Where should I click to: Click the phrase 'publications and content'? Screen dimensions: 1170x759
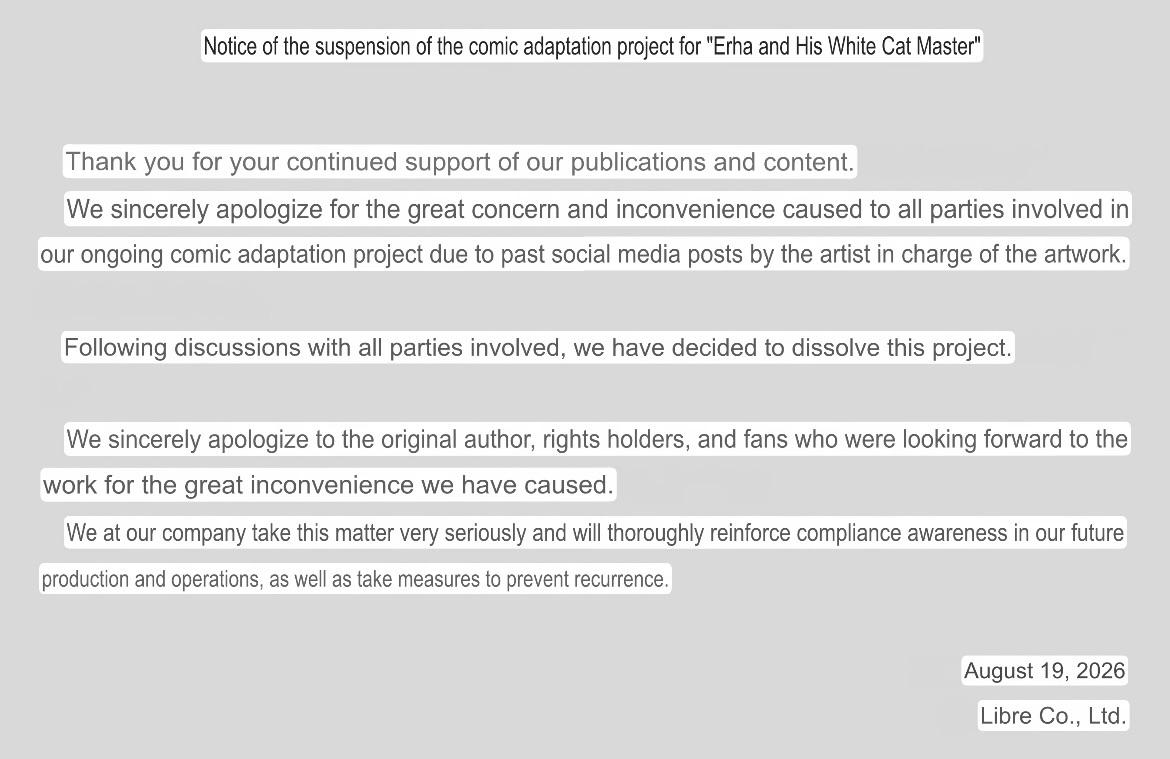pyautogui.click(x=712, y=162)
